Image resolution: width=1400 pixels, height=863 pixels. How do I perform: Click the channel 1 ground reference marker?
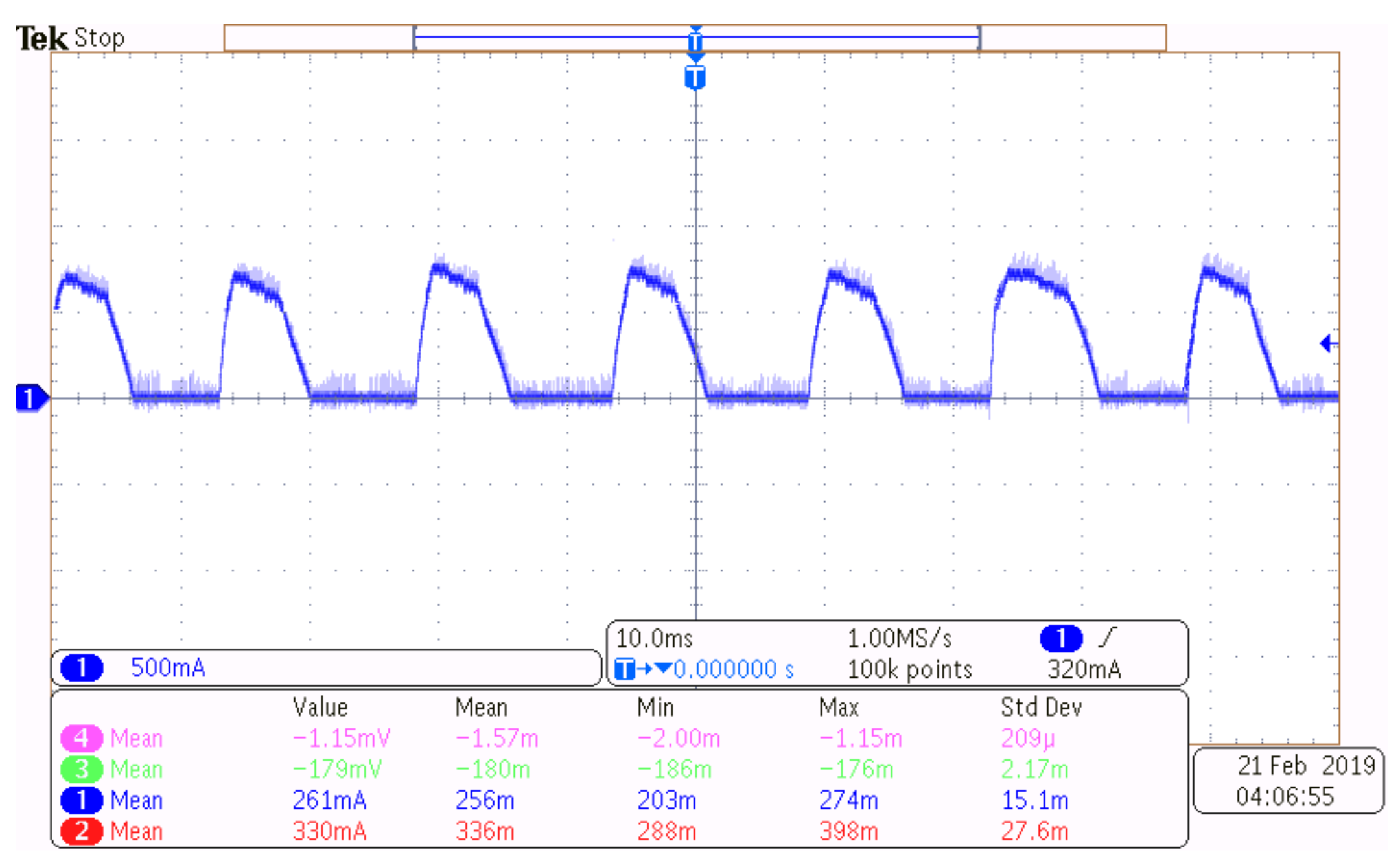coord(30,398)
